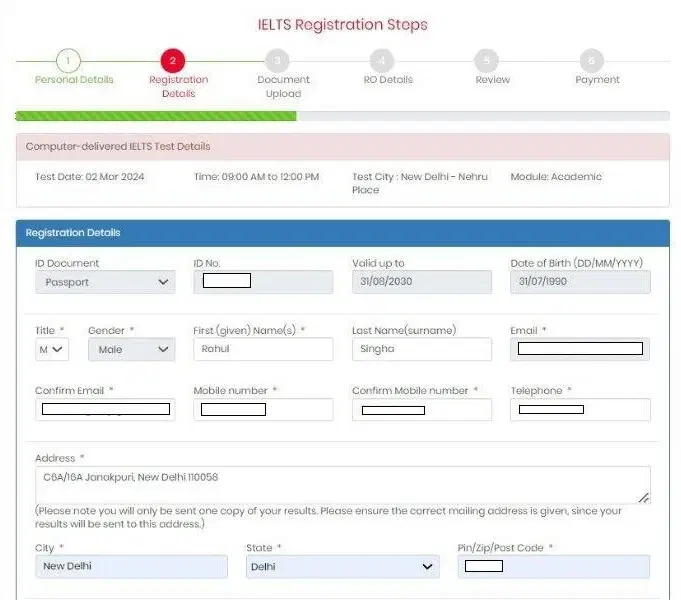Viewport: 681px width, 600px height.
Task: Open the Document Upload step label
Action: [x=283, y=86]
